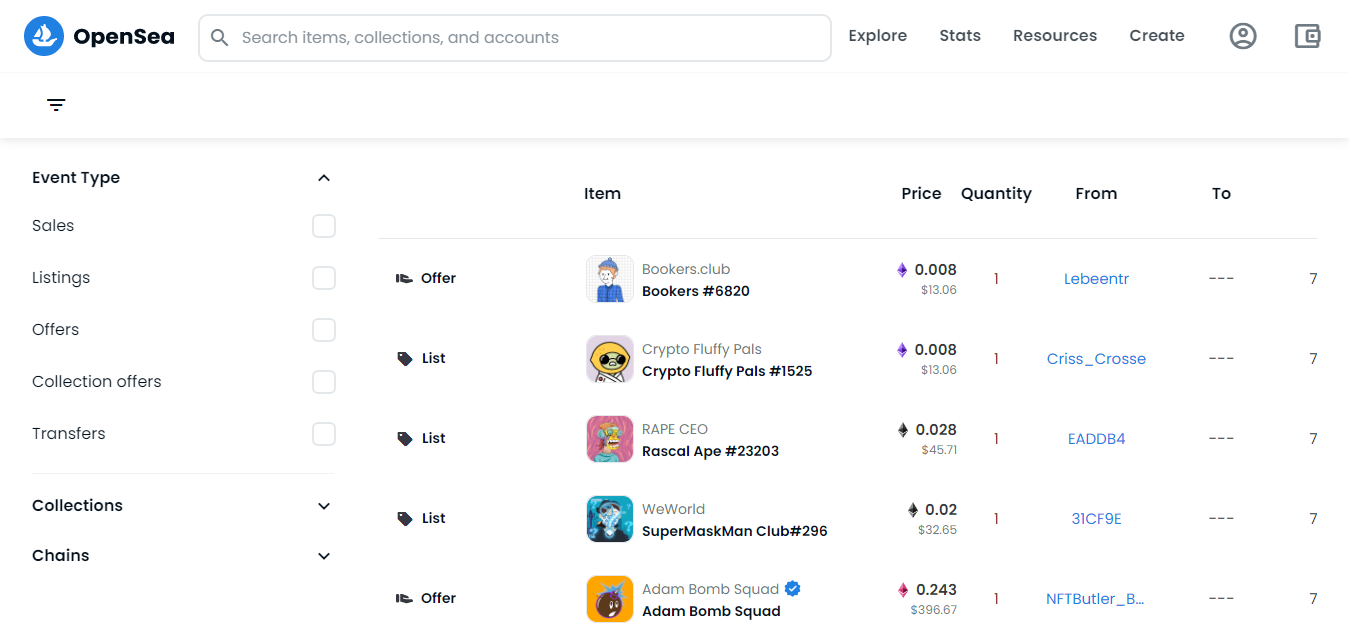Image resolution: width=1349 pixels, height=625 pixels.
Task: Open the Explore menu
Action: point(878,36)
